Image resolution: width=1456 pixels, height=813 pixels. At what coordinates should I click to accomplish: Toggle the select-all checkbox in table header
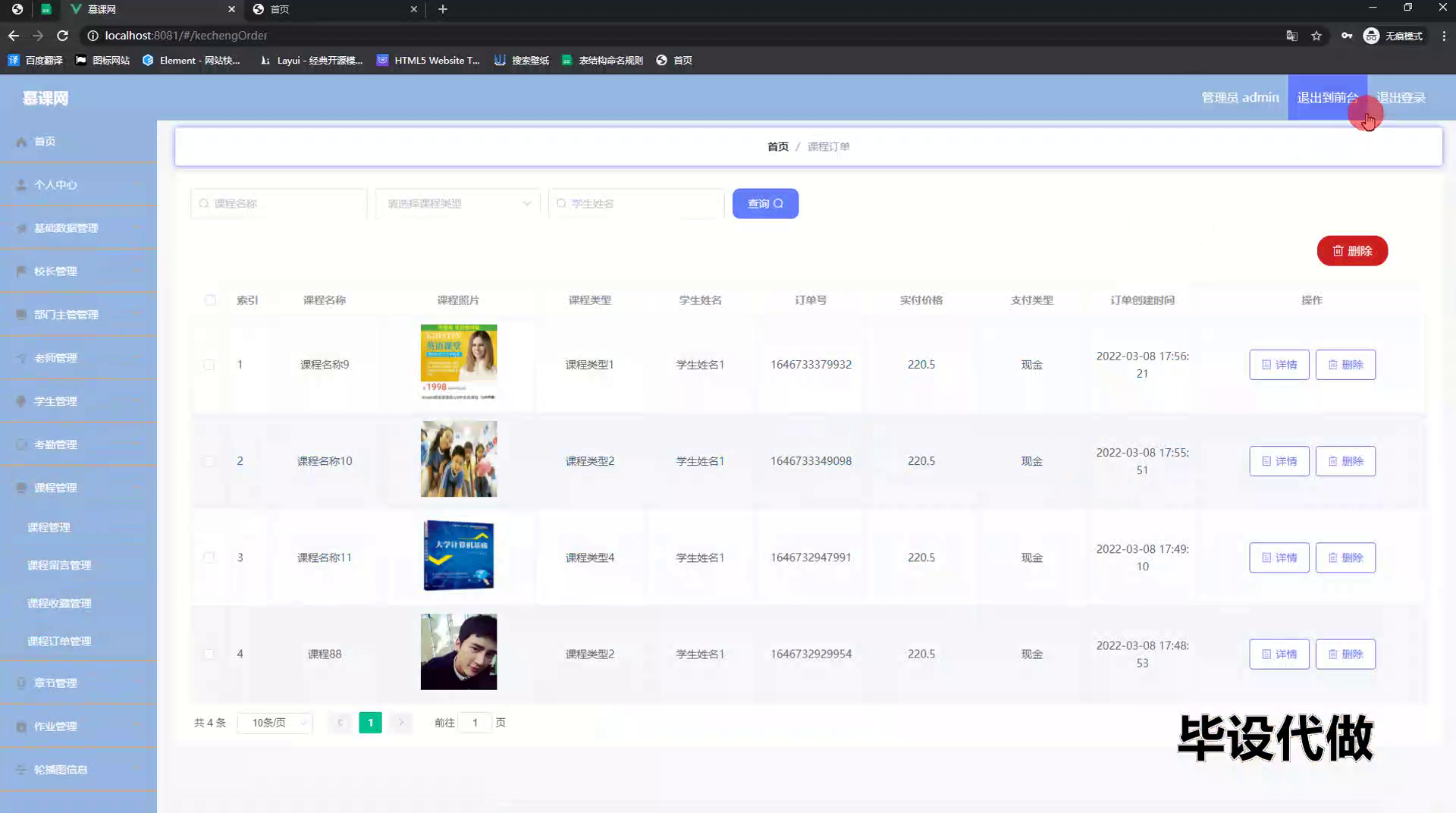[210, 300]
